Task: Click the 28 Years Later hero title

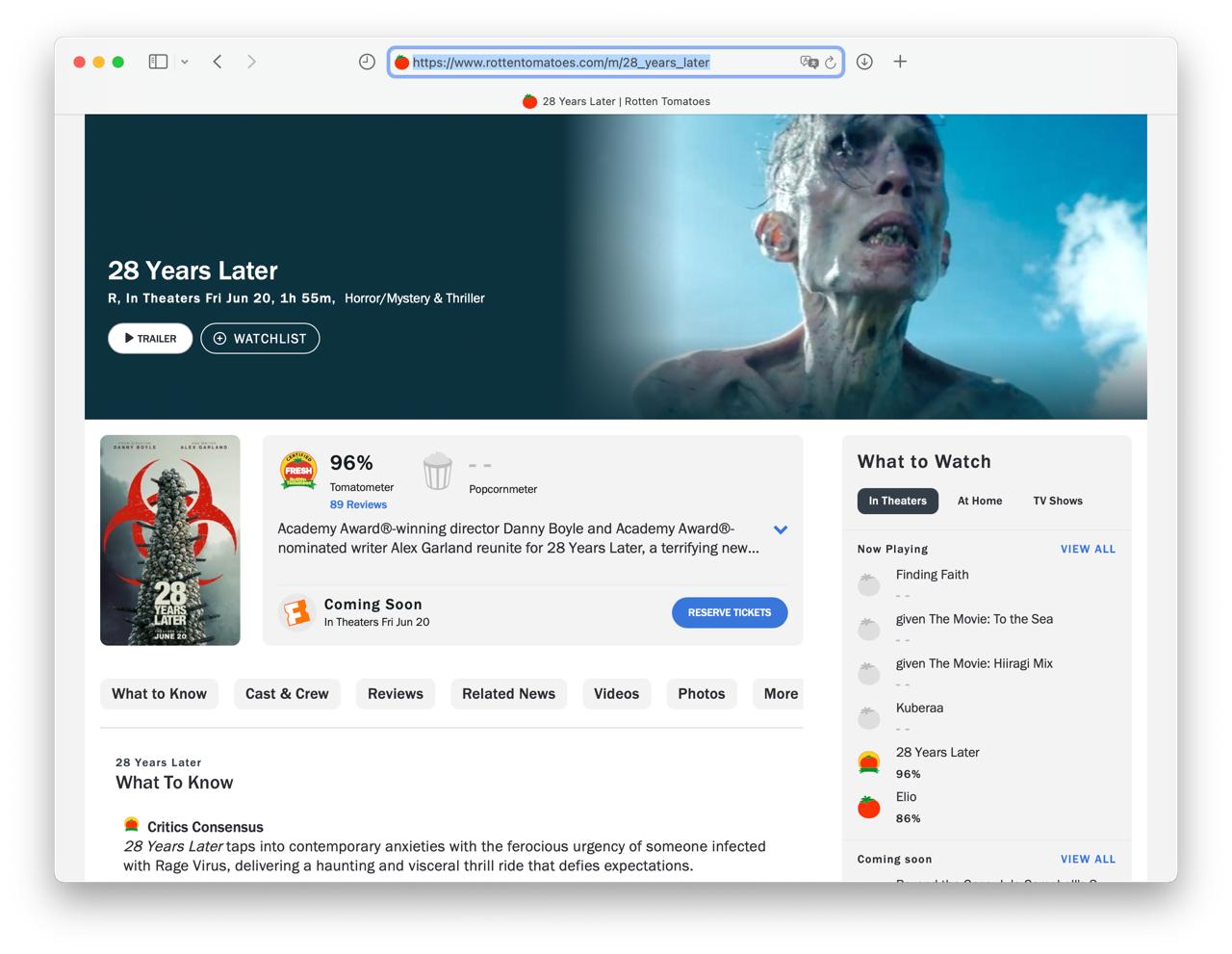Action: [x=192, y=271]
